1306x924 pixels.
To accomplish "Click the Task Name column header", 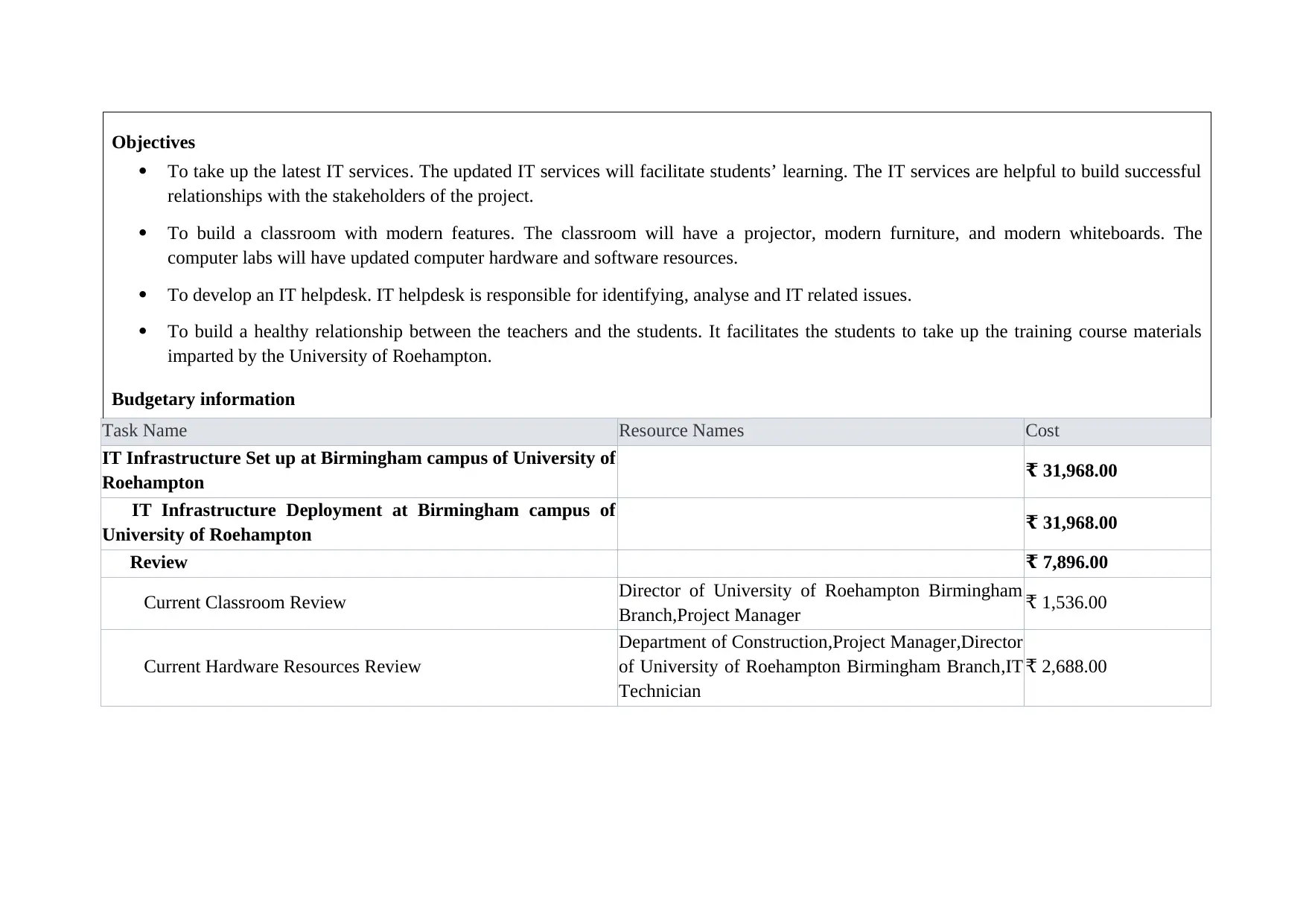I will [x=359, y=431].
